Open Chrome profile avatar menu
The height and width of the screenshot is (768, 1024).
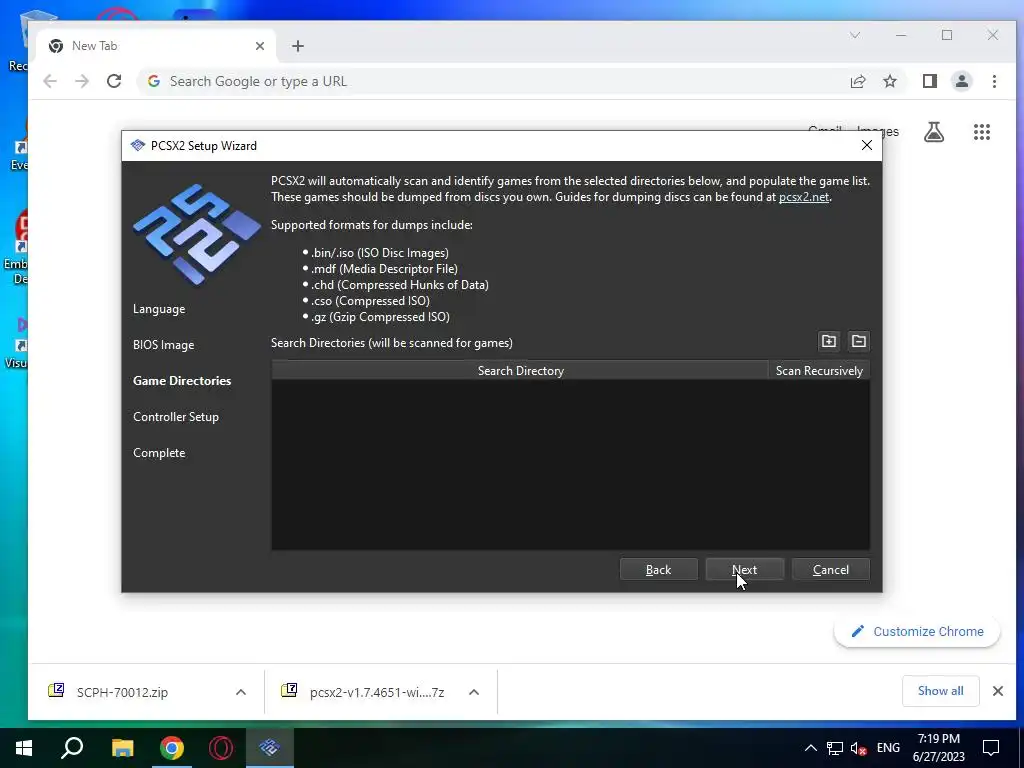961,81
